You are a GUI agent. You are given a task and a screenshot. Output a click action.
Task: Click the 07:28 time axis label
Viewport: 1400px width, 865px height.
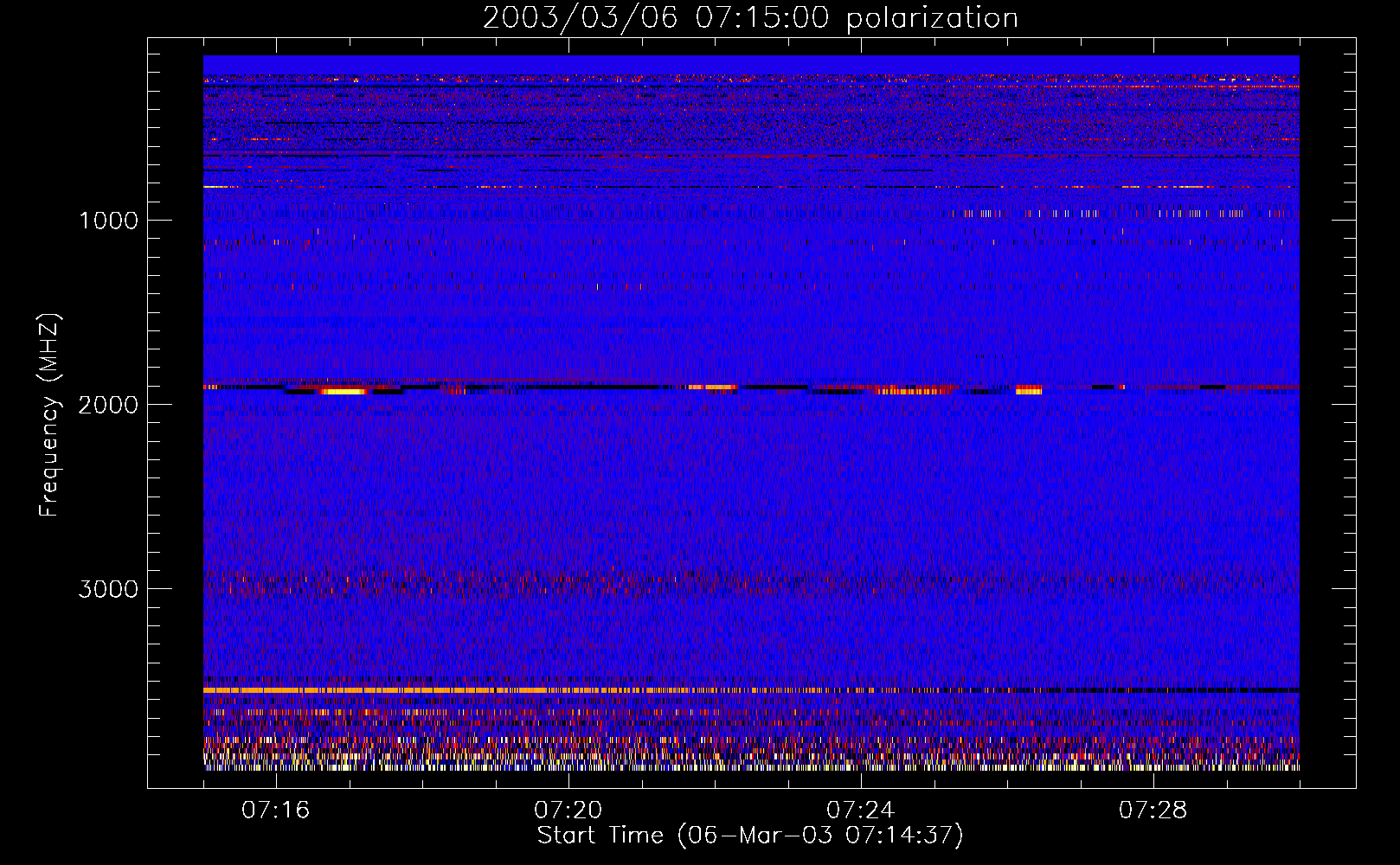point(1153,811)
